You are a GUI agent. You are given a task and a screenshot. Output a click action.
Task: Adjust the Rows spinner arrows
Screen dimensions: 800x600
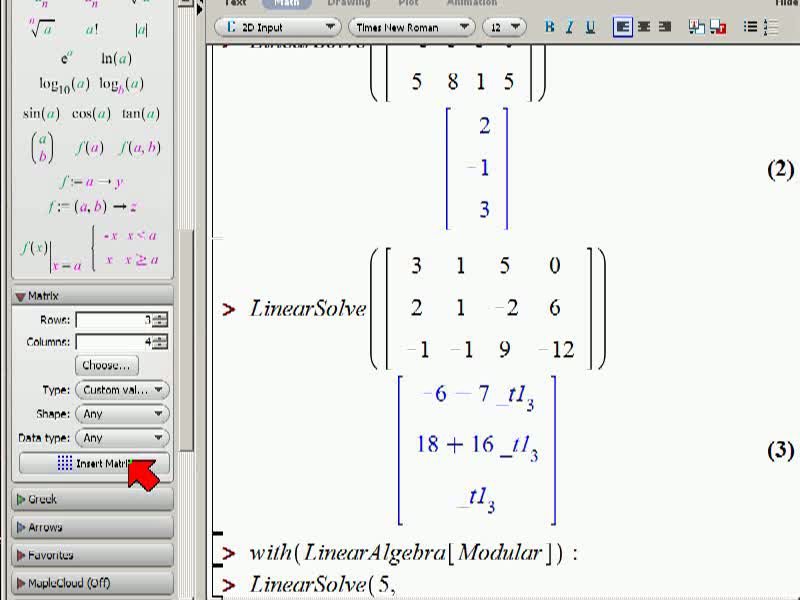tap(160, 320)
